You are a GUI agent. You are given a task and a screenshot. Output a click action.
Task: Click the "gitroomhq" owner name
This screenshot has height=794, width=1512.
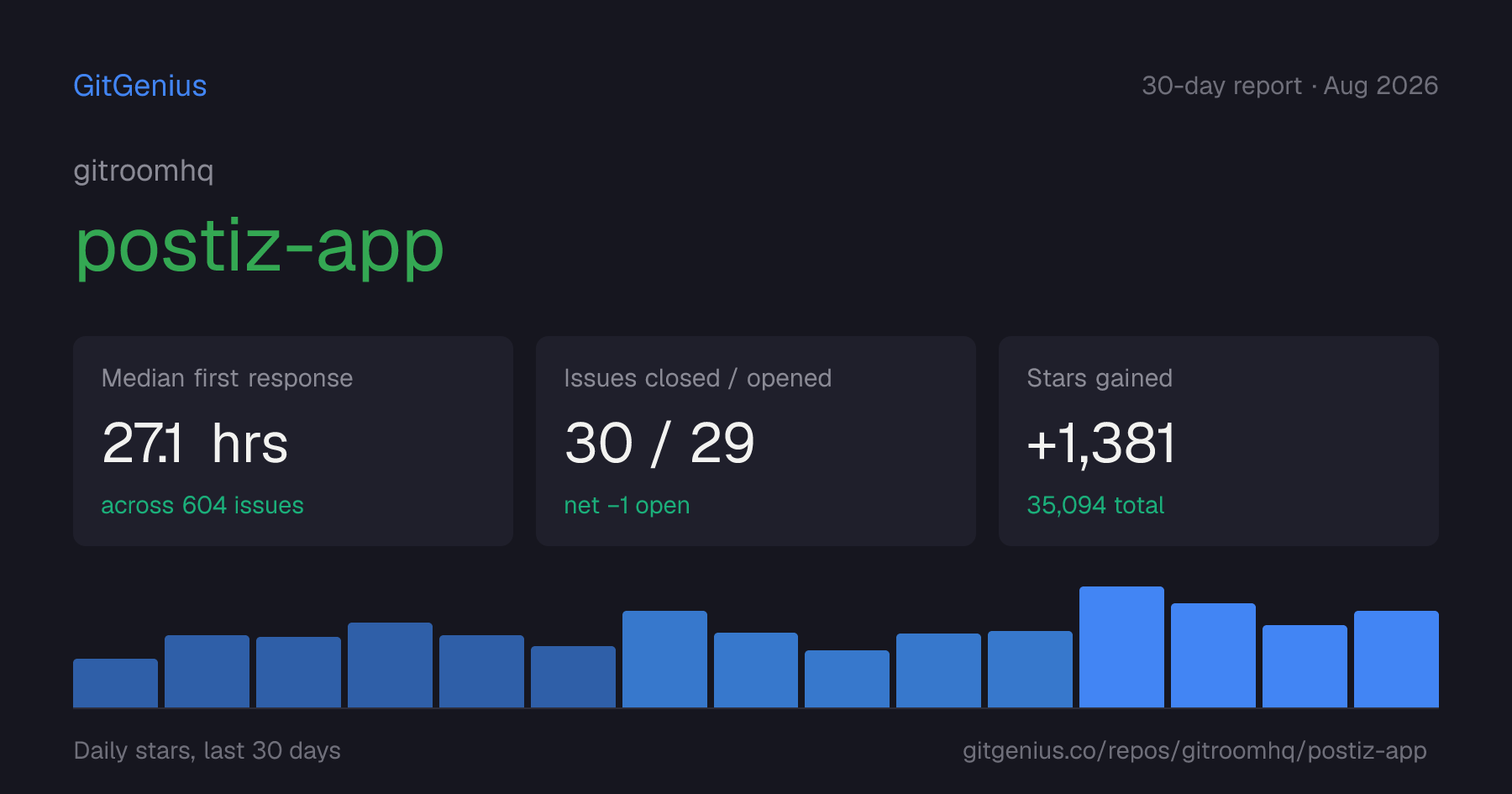click(144, 171)
